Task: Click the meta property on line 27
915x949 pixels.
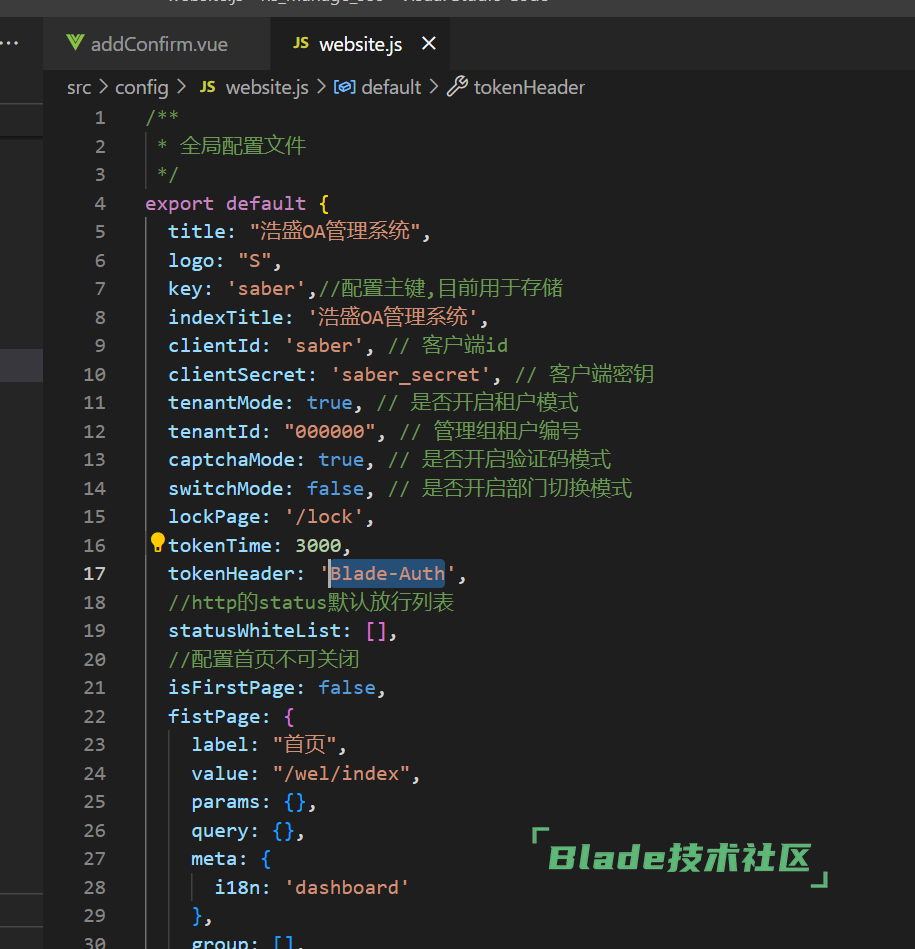Action: (x=214, y=859)
